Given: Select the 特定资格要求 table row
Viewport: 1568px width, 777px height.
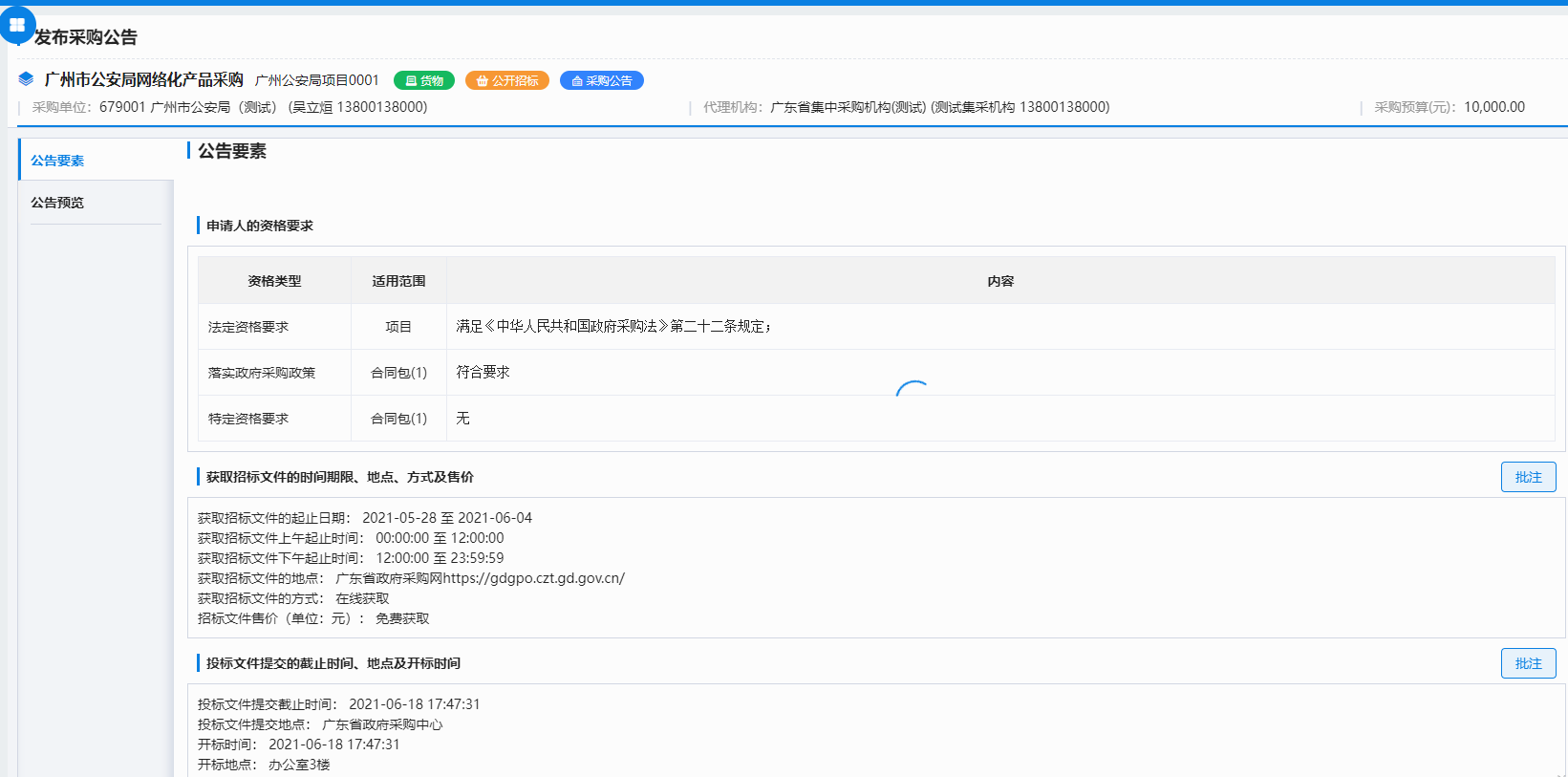Looking at the screenshot, I should pos(248,419).
